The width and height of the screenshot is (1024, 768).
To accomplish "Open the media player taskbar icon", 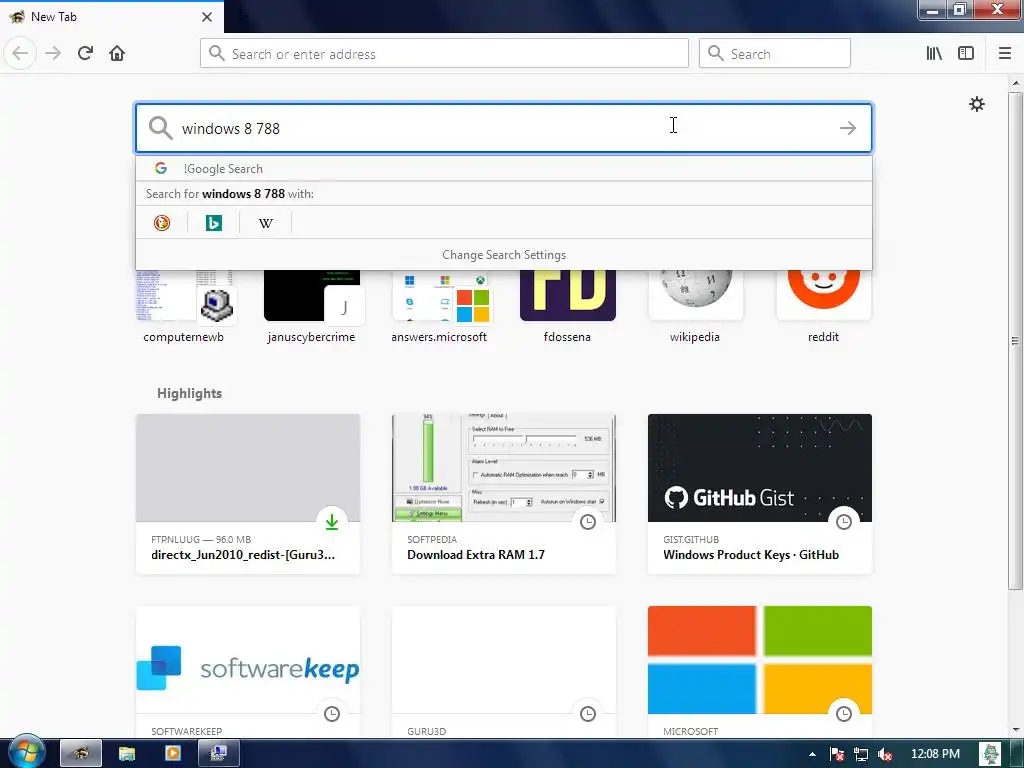I will point(172,753).
